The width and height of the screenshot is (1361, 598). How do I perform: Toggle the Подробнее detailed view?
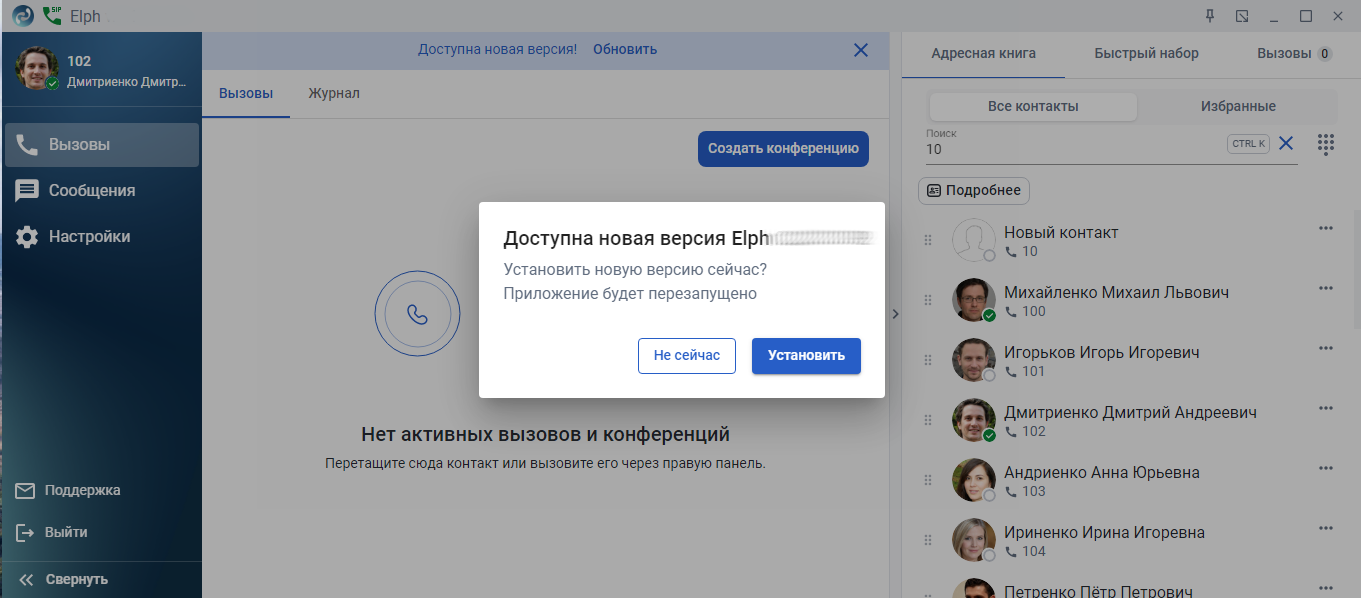[x=974, y=191]
